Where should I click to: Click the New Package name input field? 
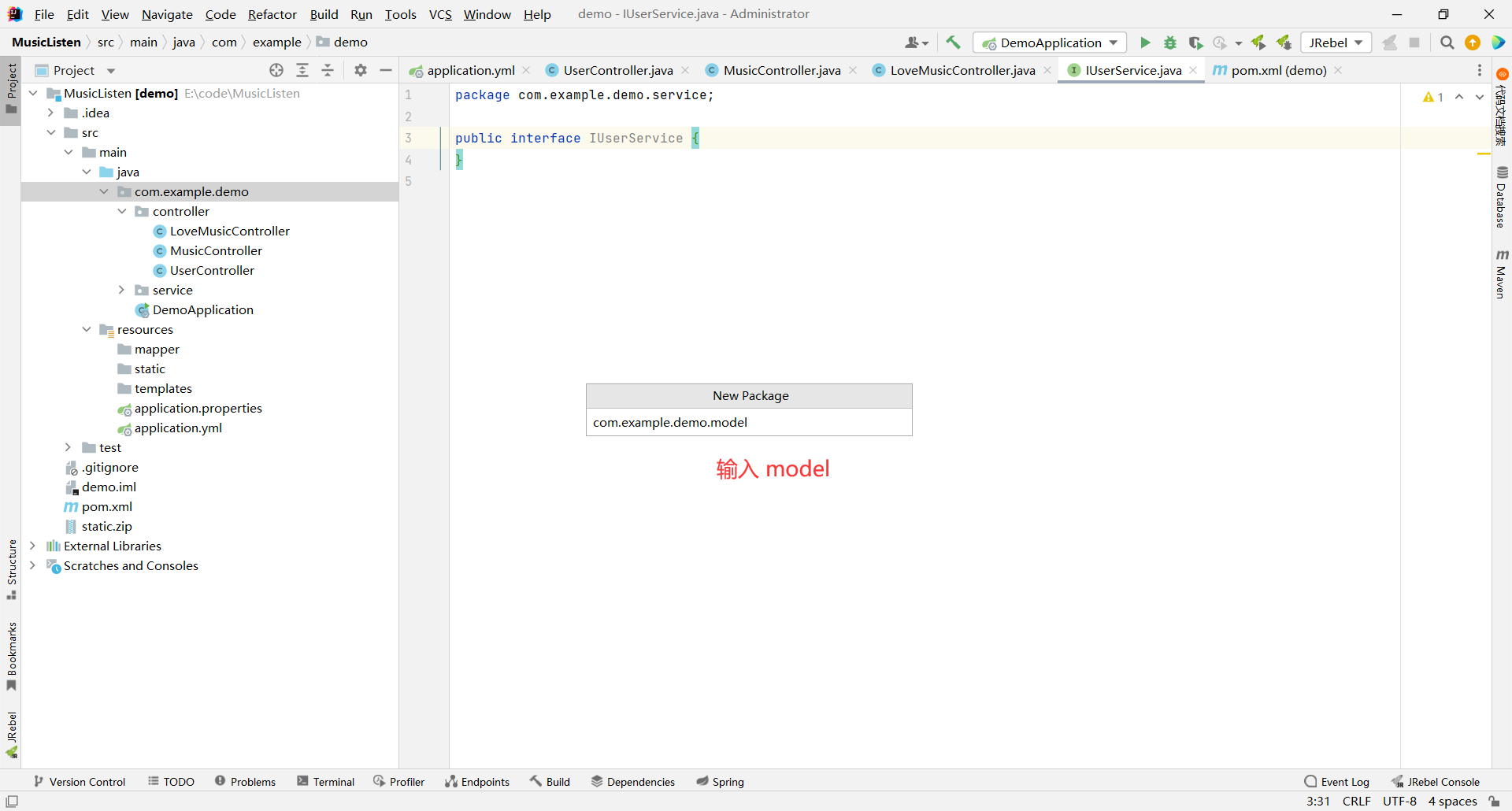[749, 422]
